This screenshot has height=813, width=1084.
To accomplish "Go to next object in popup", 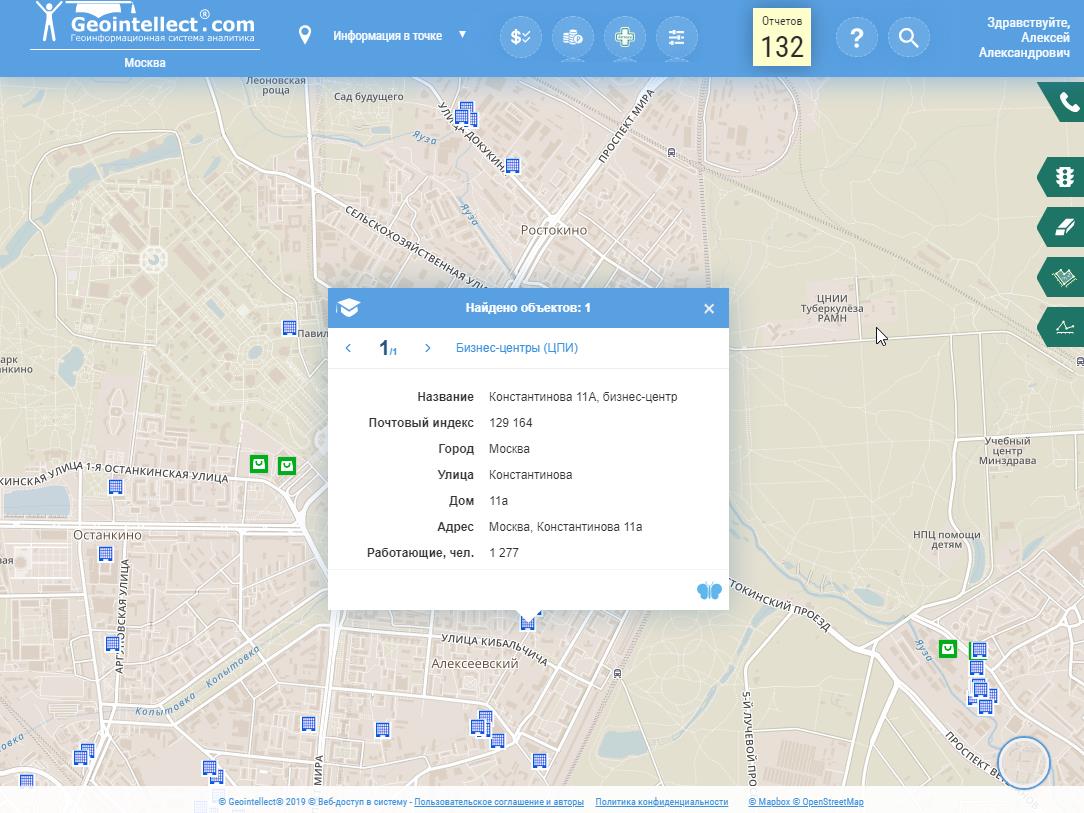I will [428, 348].
